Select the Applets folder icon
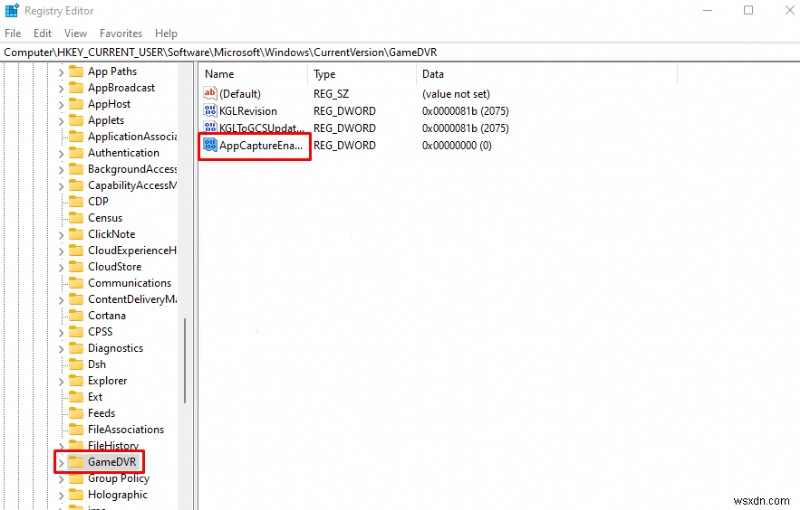The height and width of the screenshot is (510, 800). click(76, 120)
